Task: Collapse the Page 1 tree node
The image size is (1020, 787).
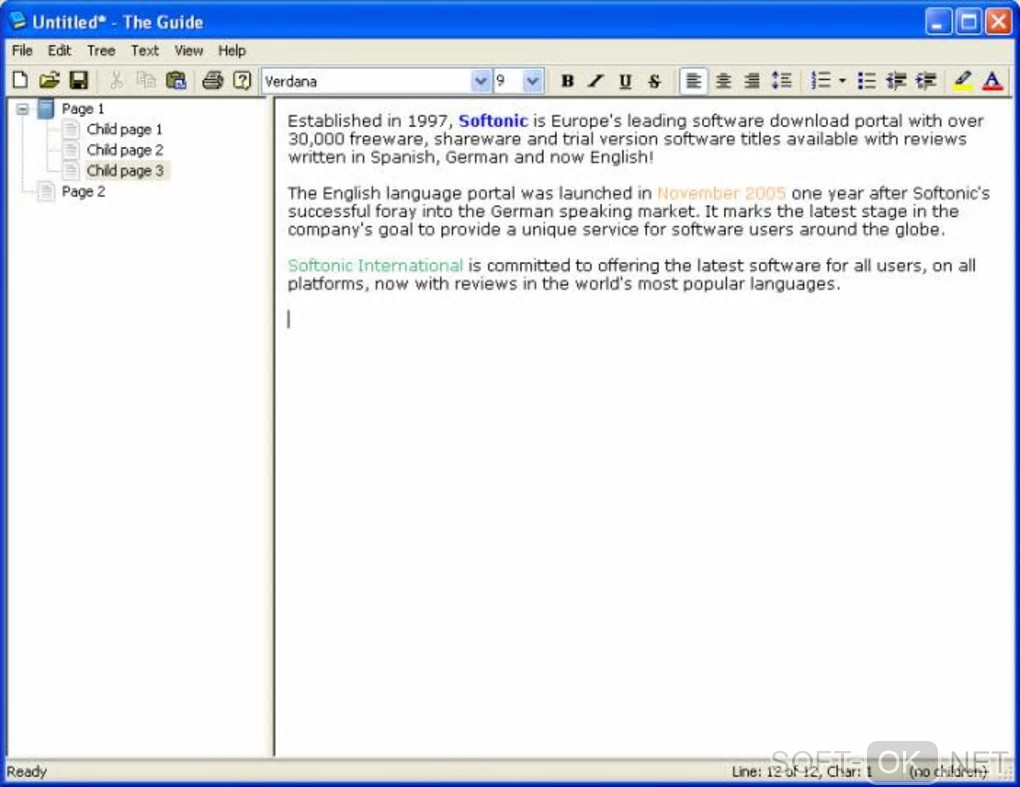Action: pyautogui.click(x=23, y=109)
